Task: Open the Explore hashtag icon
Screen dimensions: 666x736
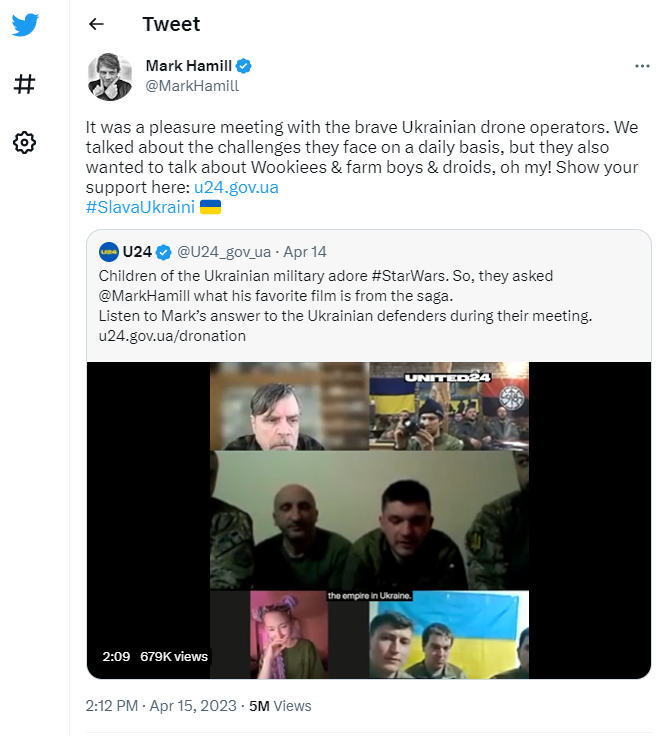Action: [x=24, y=84]
